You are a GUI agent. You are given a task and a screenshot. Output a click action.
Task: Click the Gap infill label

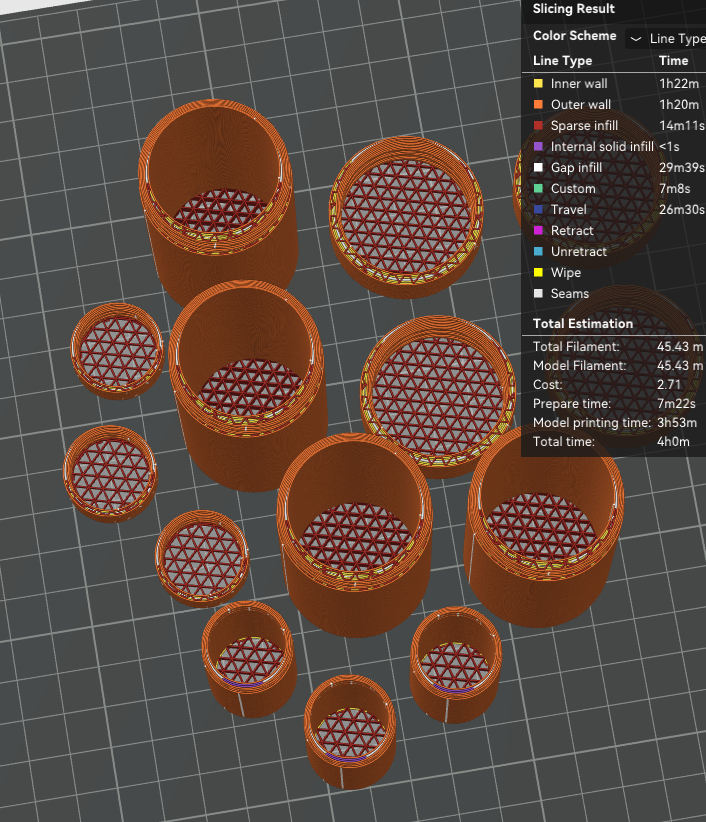(x=577, y=167)
